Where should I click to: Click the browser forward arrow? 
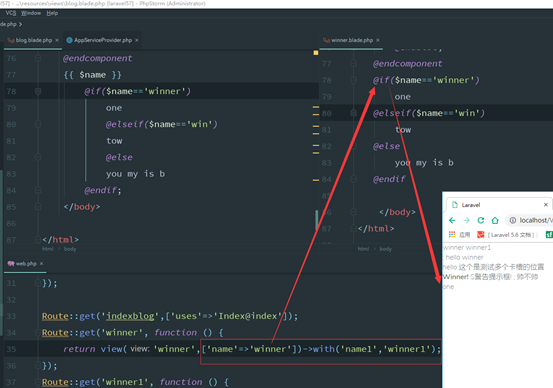point(466,220)
